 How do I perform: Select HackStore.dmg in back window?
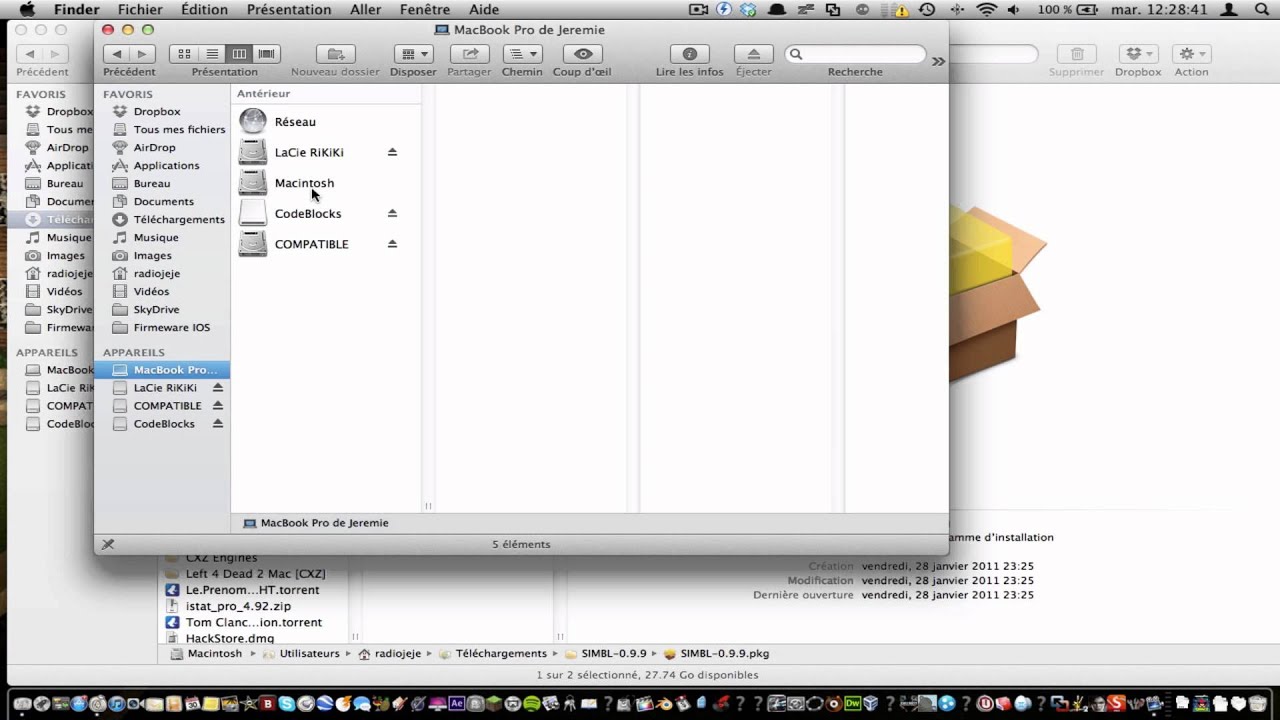[230, 638]
